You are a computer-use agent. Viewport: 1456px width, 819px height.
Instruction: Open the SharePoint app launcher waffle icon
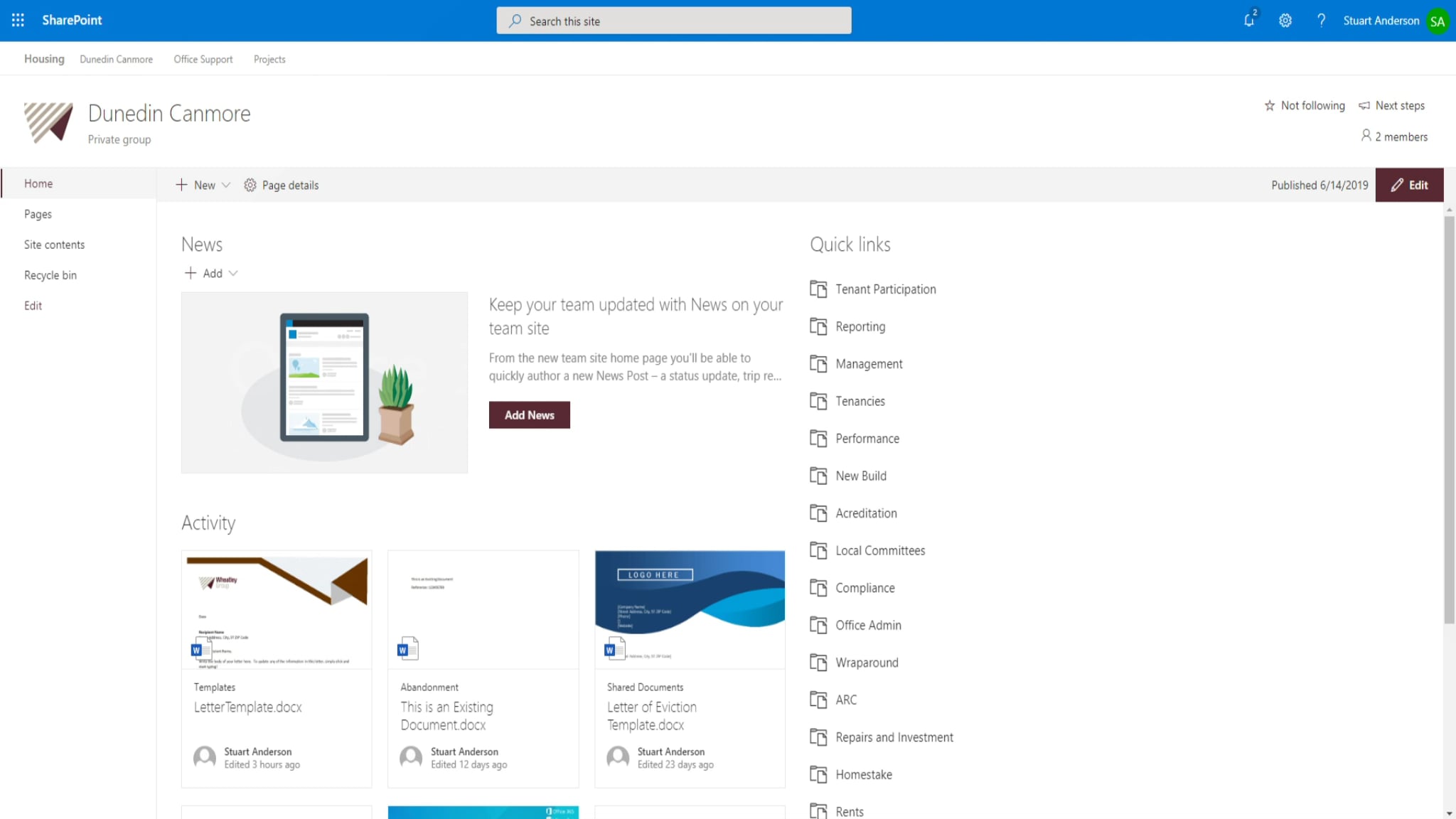tap(17, 20)
